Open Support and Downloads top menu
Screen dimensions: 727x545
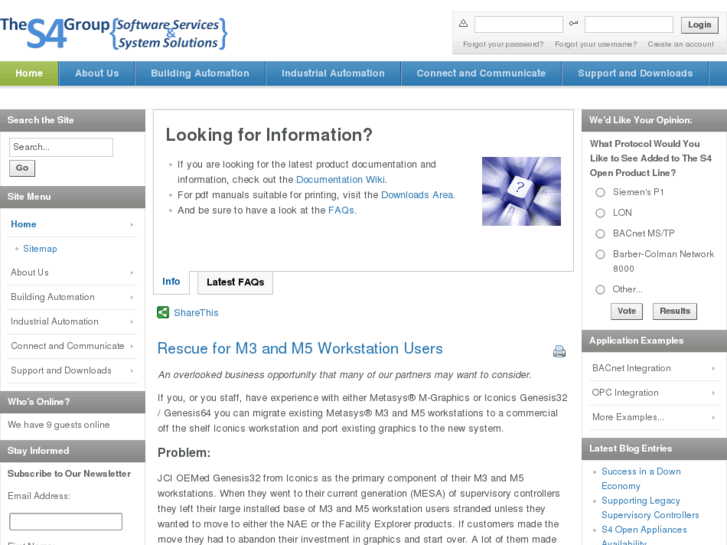(635, 73)
